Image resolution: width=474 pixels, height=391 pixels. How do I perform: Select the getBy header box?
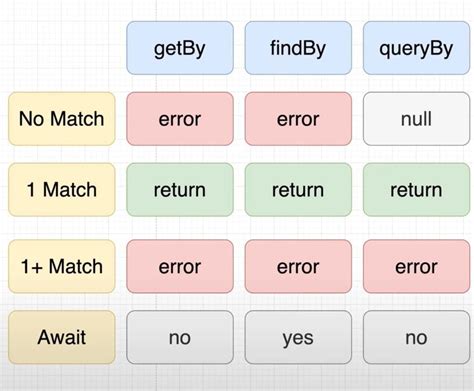180,48
